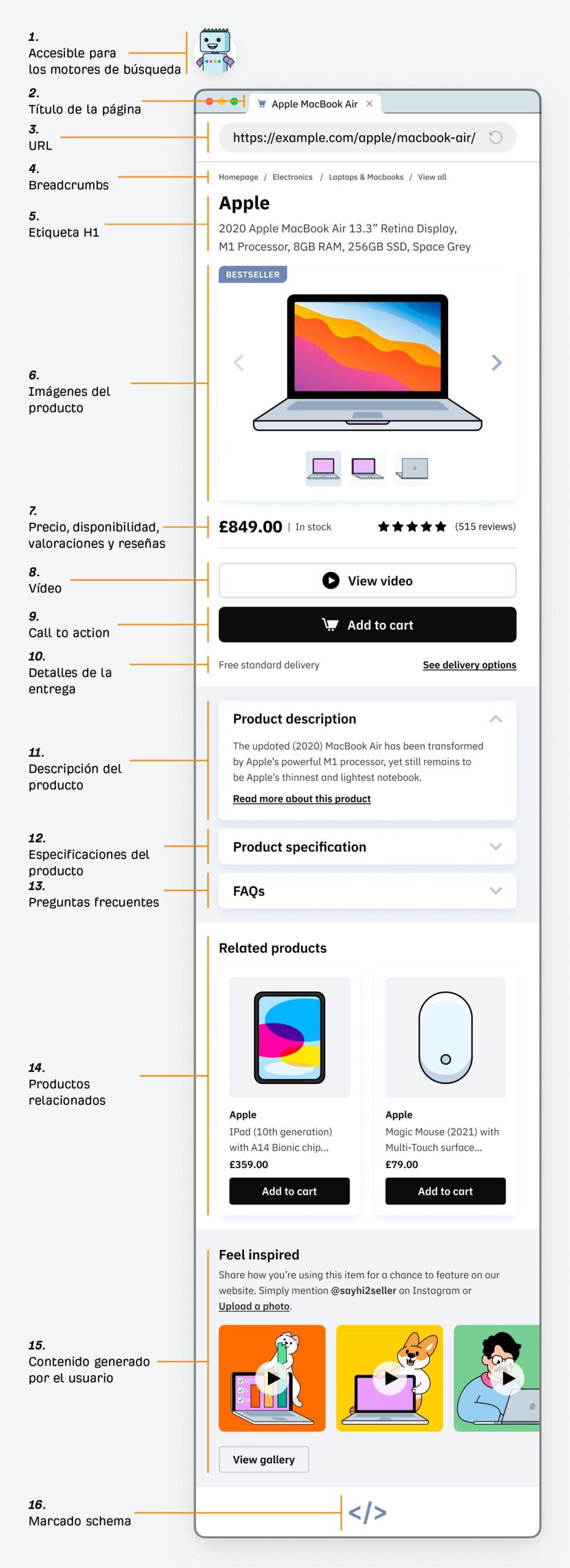570x1568 pixels.
Task: Click the URL address field
Action: click(x=354, y=138)
